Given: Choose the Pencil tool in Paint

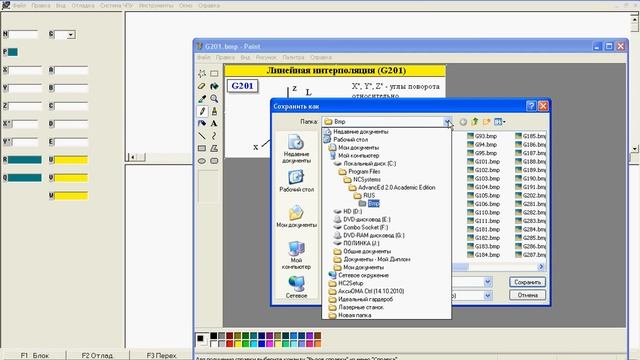Looking at the screenshot, I should 202,111.
